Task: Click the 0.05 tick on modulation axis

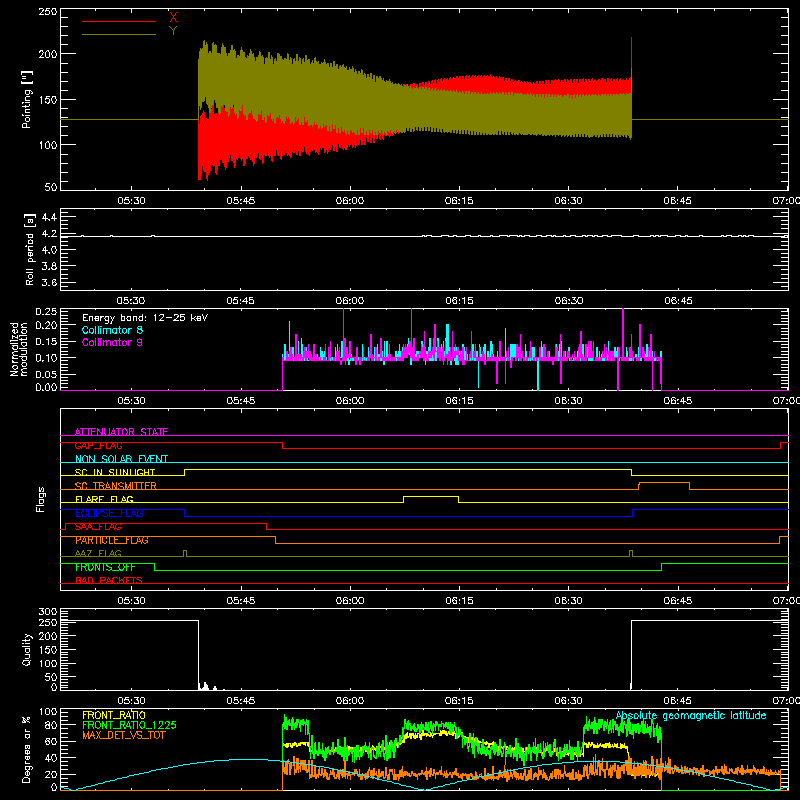Action: [x=46, y=374]
